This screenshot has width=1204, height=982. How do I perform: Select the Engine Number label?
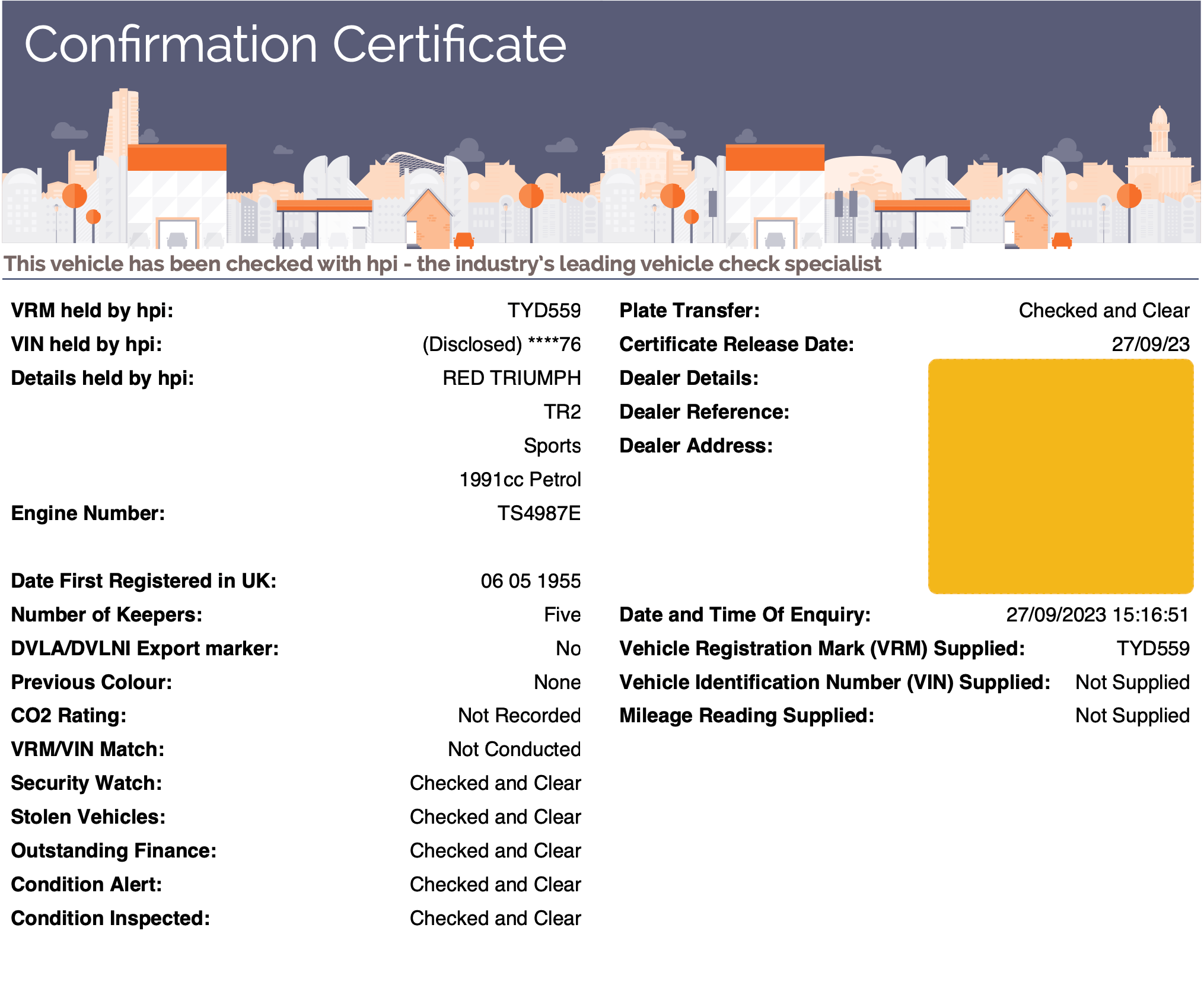click(x=88, y=513)
